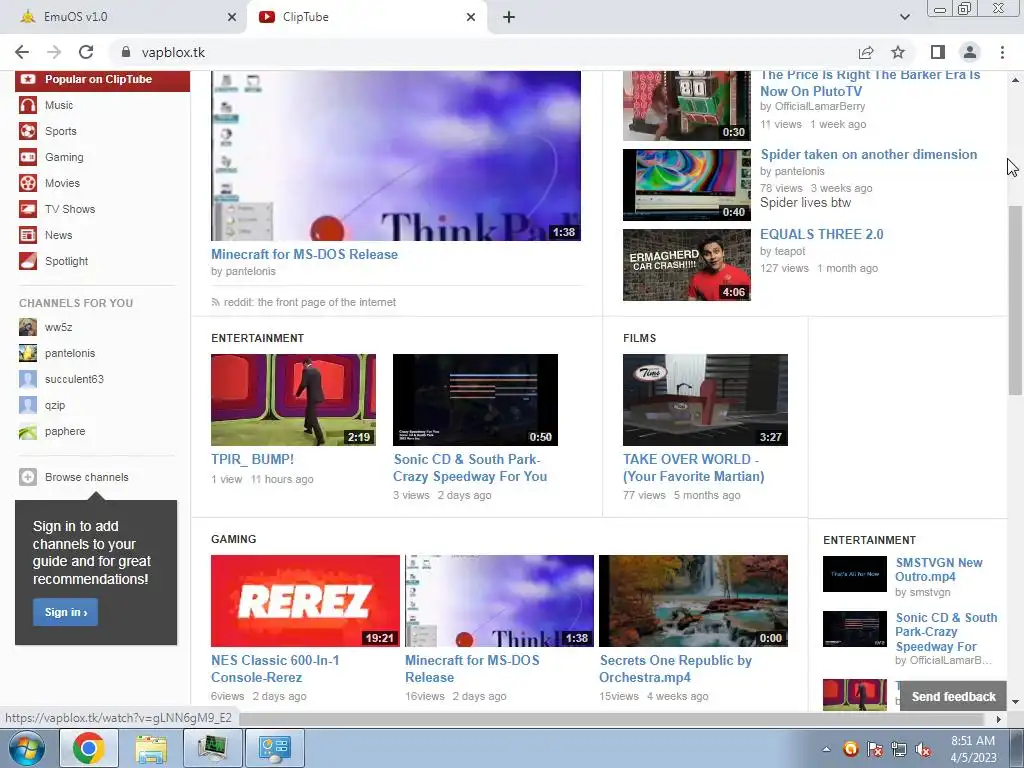The image size is (1024, 768).
Task: Open NES Classic 600-In-1 Console-Rerez title
Action: click(275, 669)
